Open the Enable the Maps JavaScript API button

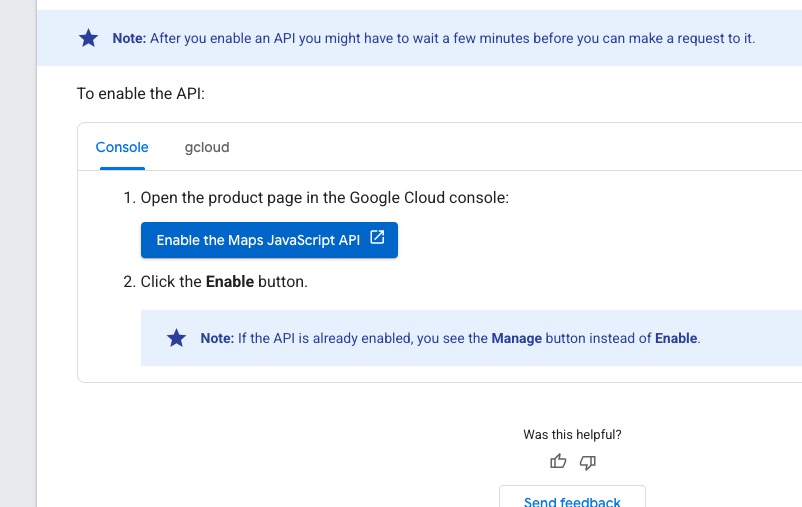click(x=270, y=240)
